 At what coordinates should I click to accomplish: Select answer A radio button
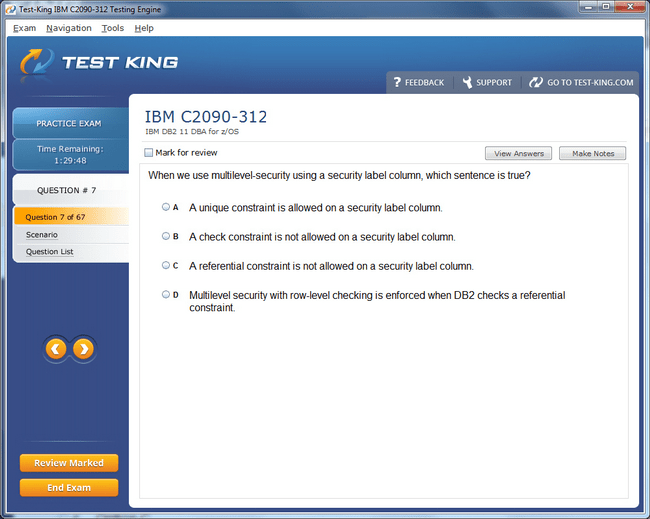click(x=166, y=206)
